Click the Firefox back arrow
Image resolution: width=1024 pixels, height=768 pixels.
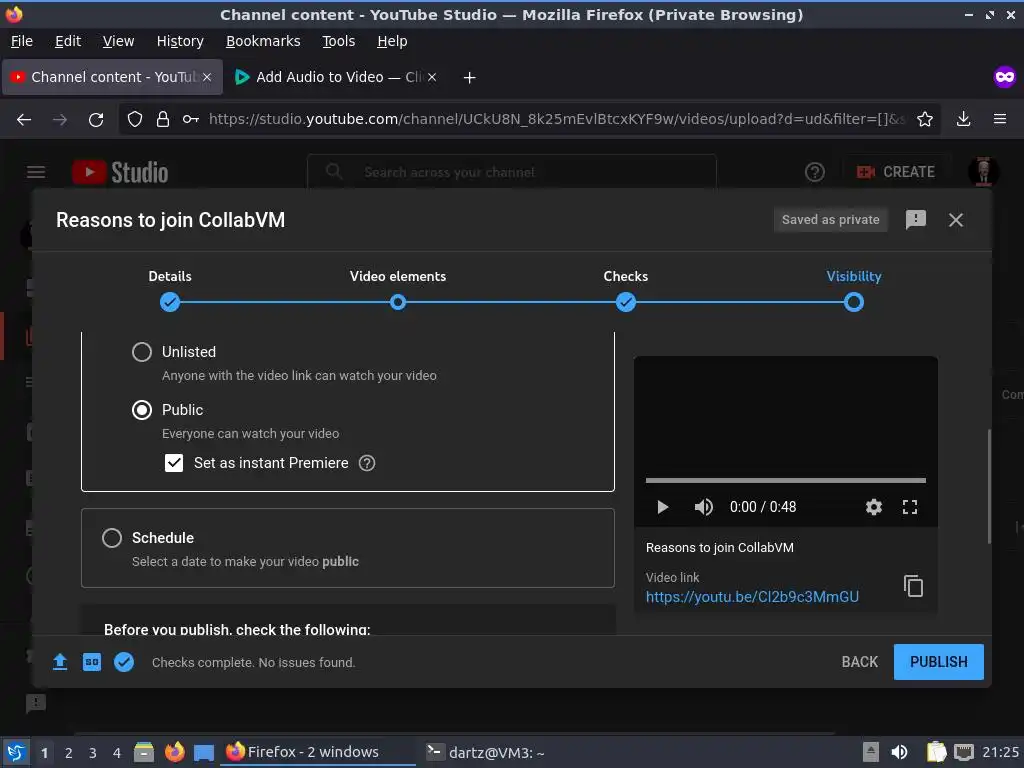[x=24, y=120]
